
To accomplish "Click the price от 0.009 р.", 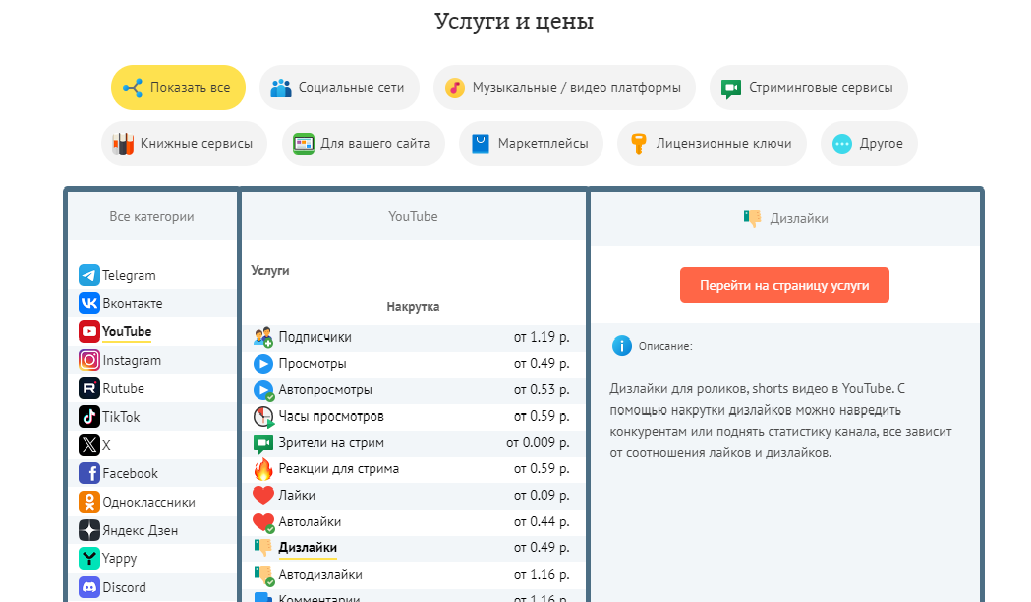I will [x=538, y=442].
